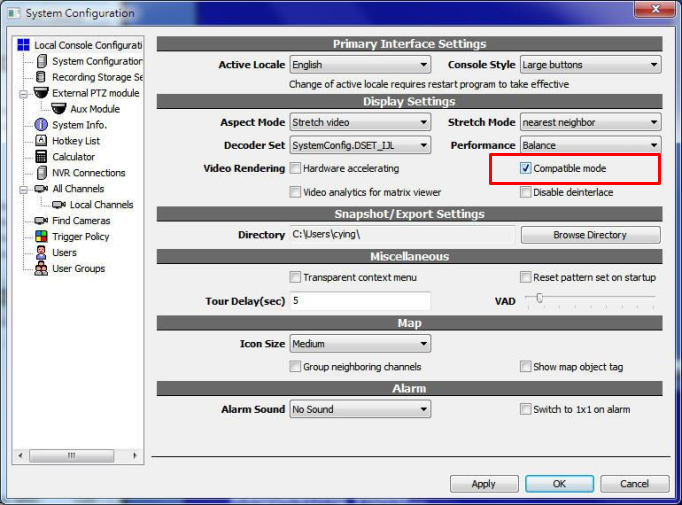Click the Aux Module camera icon
This screenshot has width=682, height=505.
click(59, 109)
